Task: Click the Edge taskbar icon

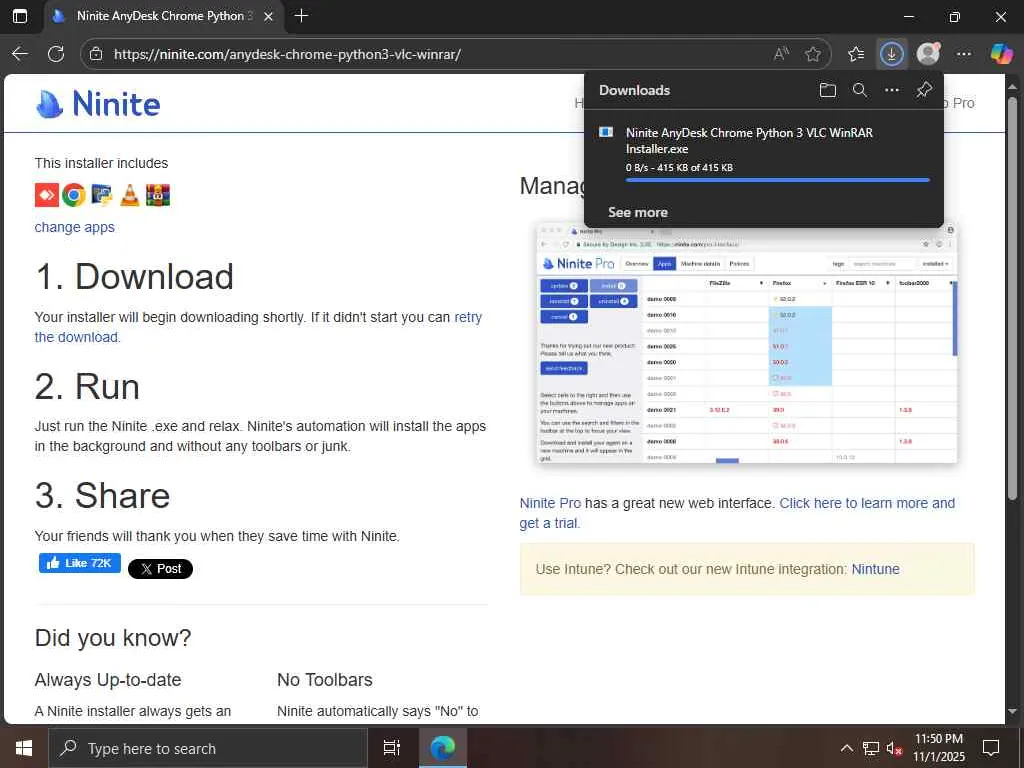Action: 442,748
